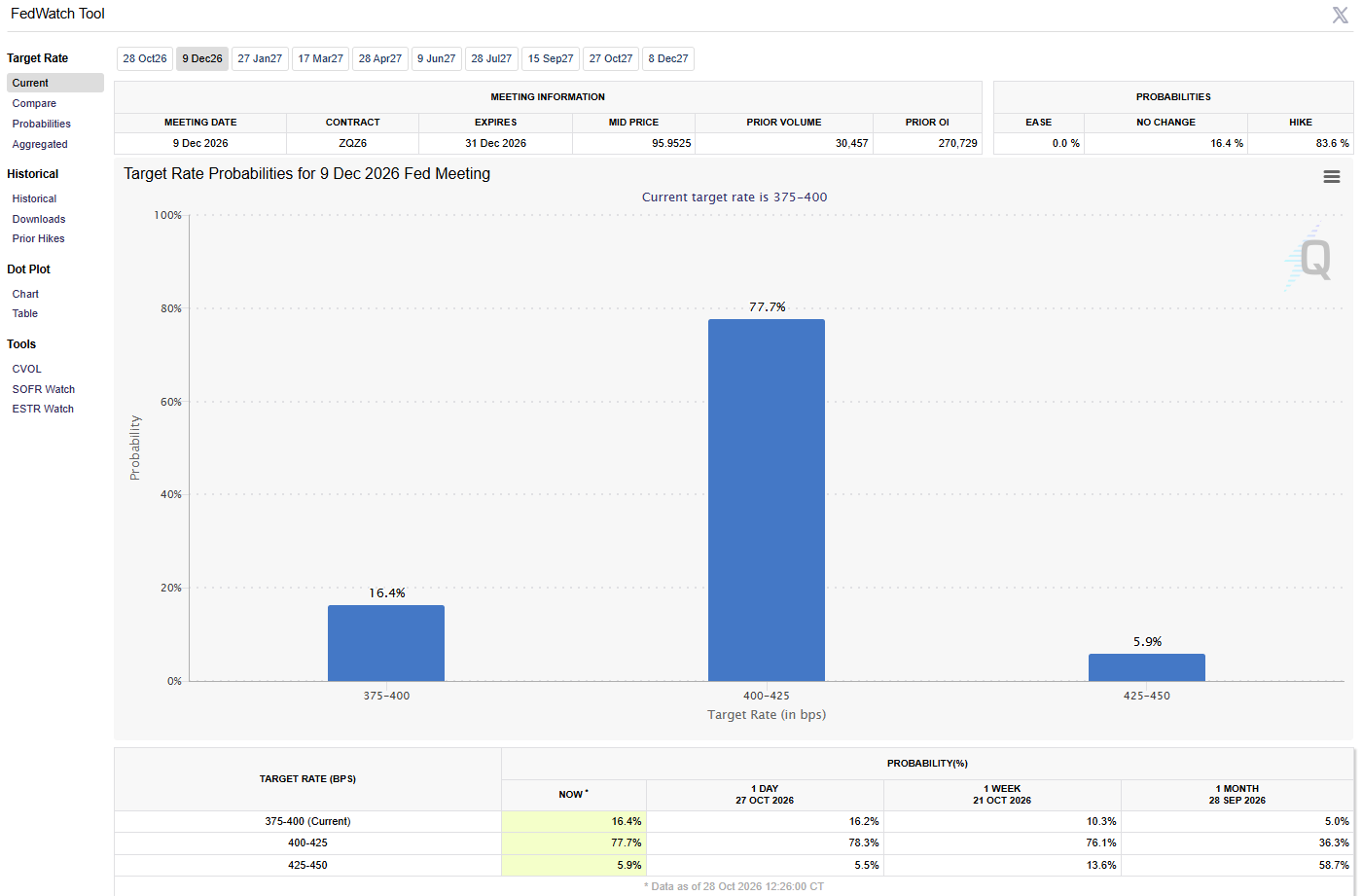Open SOFR Watch tool

[44, 389]
